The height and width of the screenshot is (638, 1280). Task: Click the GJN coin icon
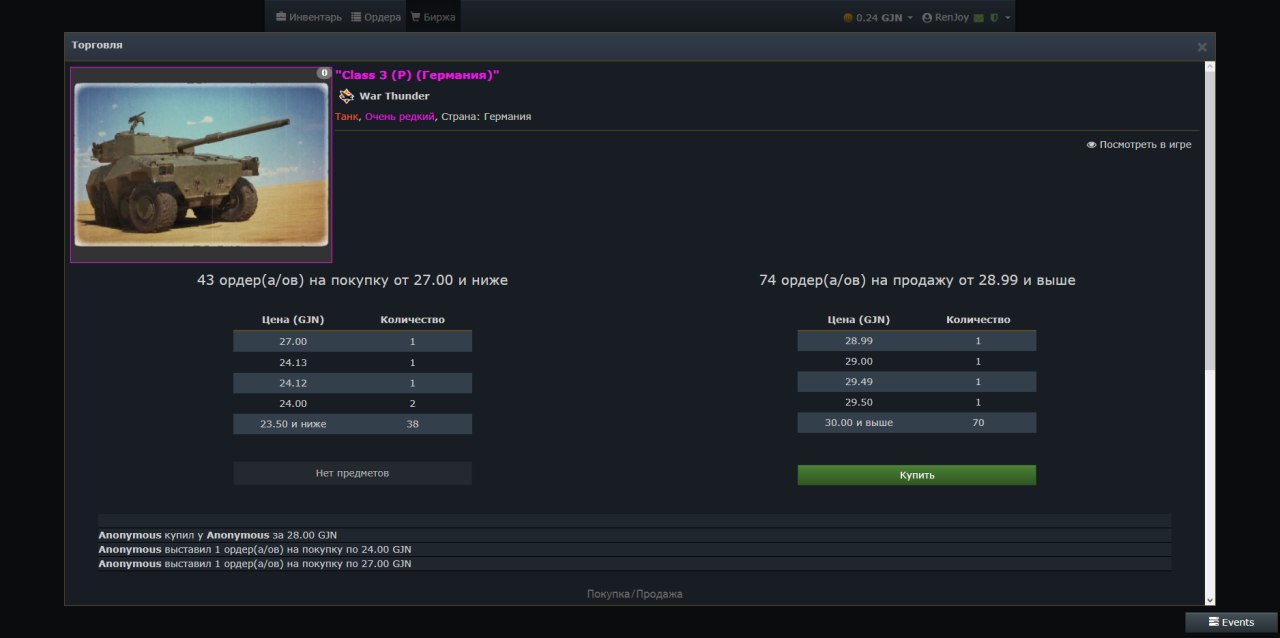click(848, 17)
